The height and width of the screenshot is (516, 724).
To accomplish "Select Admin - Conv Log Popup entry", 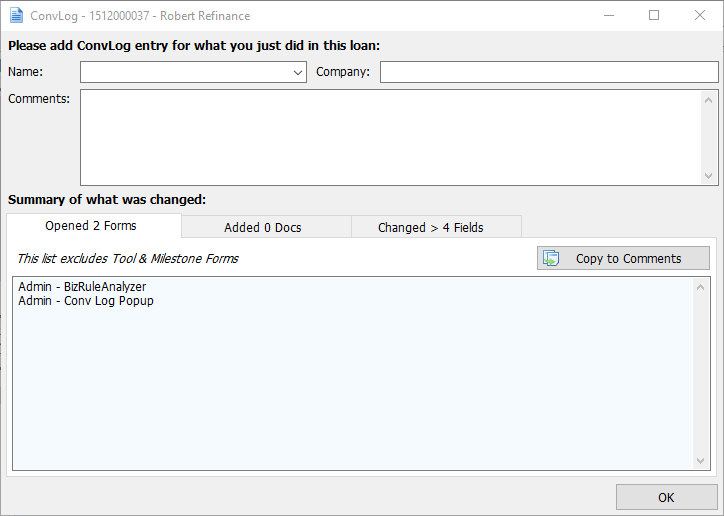I will click(x=86, y=301).
